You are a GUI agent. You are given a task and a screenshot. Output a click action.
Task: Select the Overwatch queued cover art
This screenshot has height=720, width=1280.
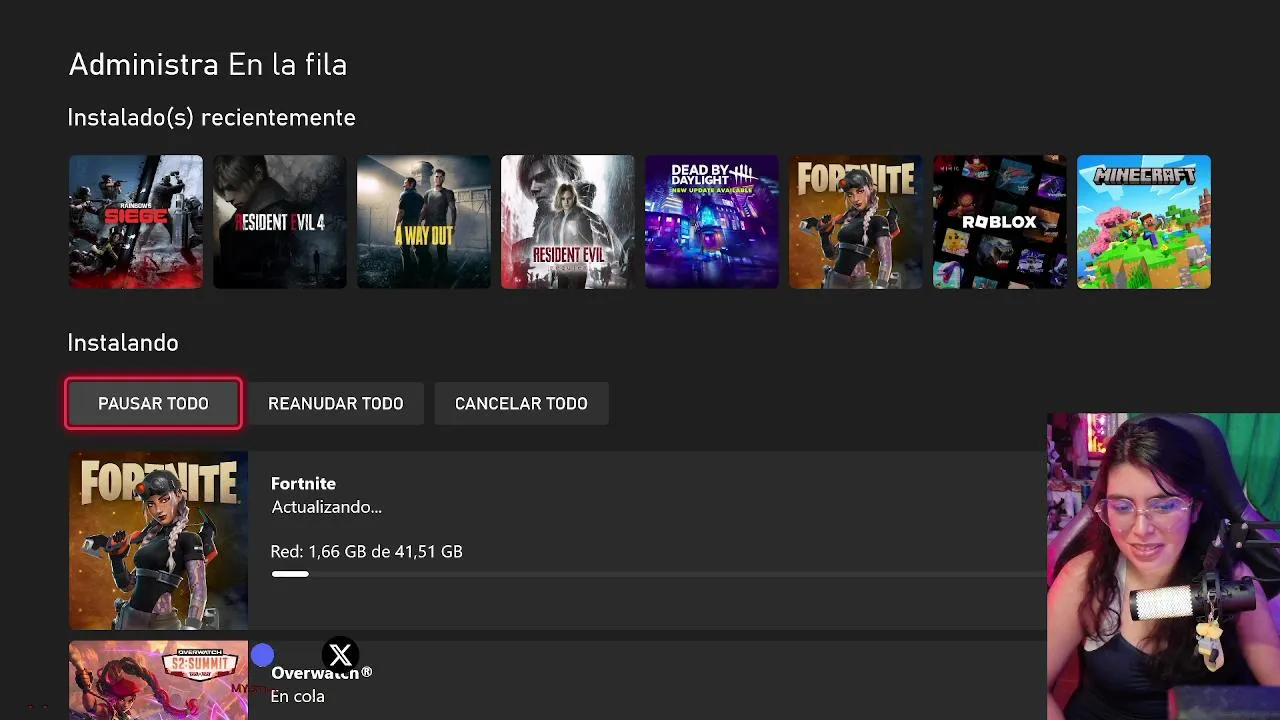coord(158,680)
